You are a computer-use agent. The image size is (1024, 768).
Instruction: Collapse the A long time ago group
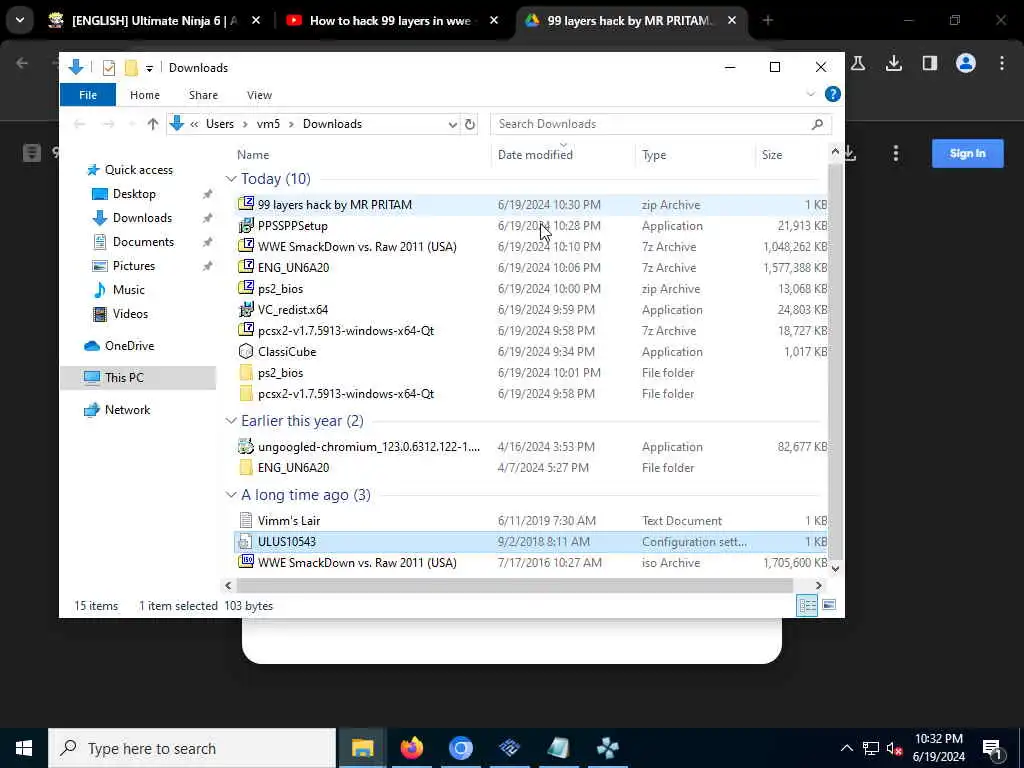(231, 495)
